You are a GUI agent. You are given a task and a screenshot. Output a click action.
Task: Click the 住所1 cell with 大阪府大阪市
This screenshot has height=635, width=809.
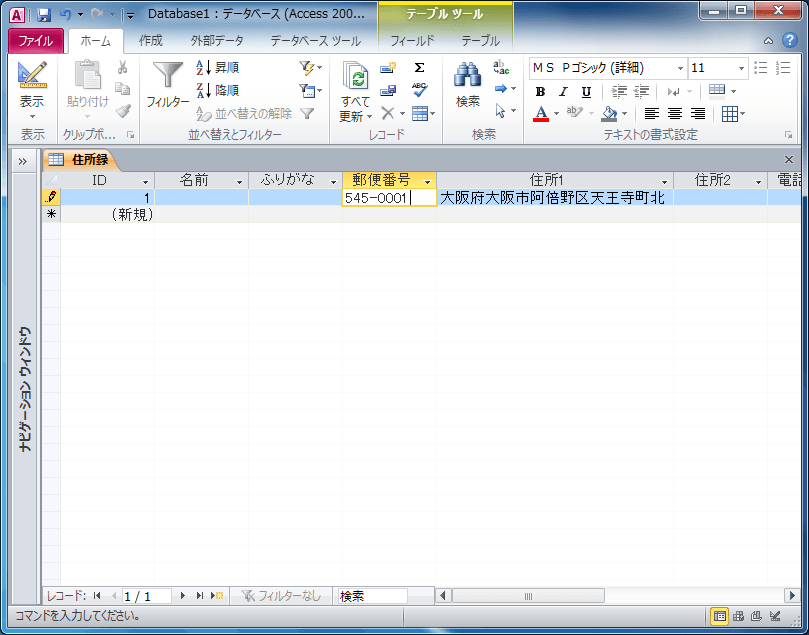point(555,198)
